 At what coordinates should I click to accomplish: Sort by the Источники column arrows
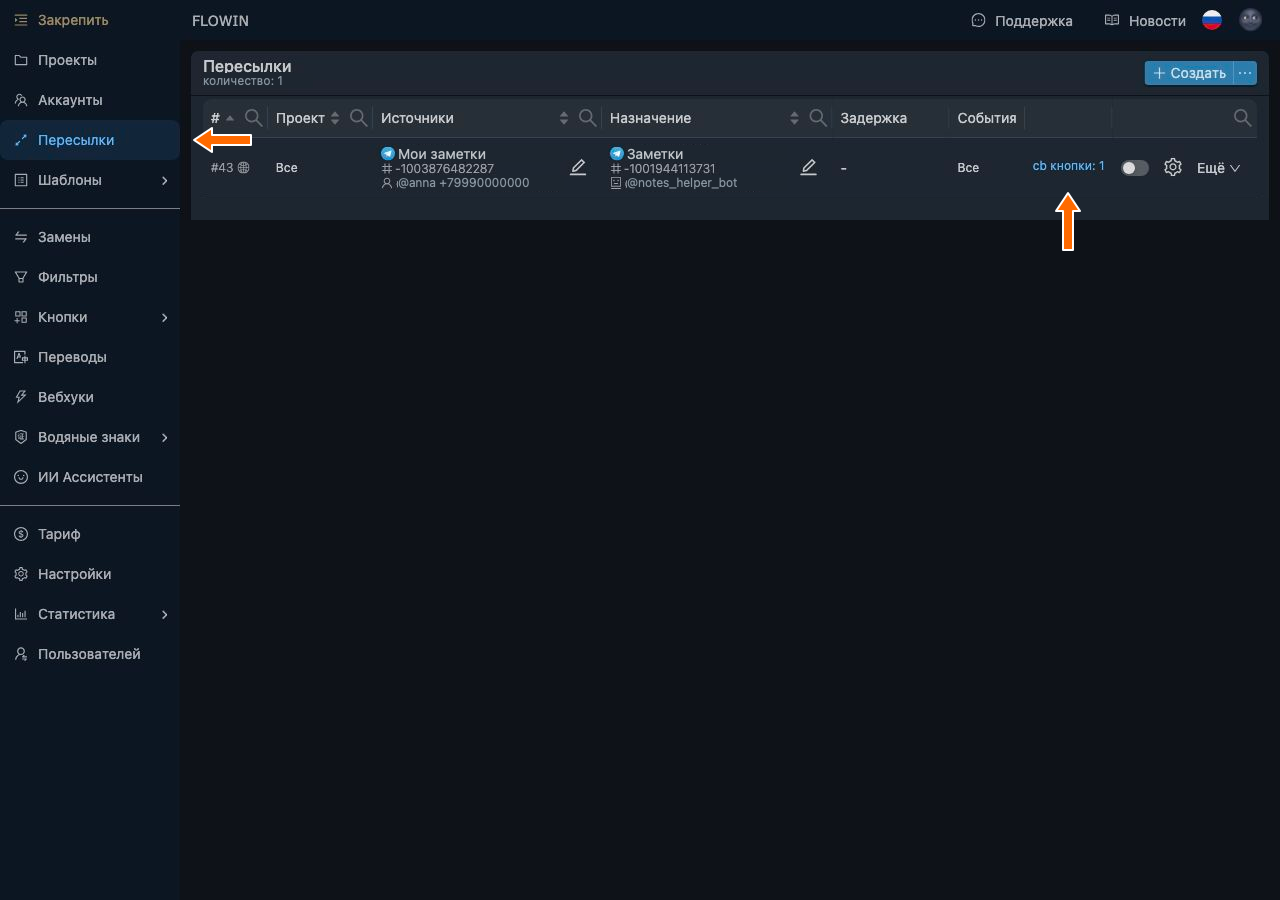[x=564, y=118]
